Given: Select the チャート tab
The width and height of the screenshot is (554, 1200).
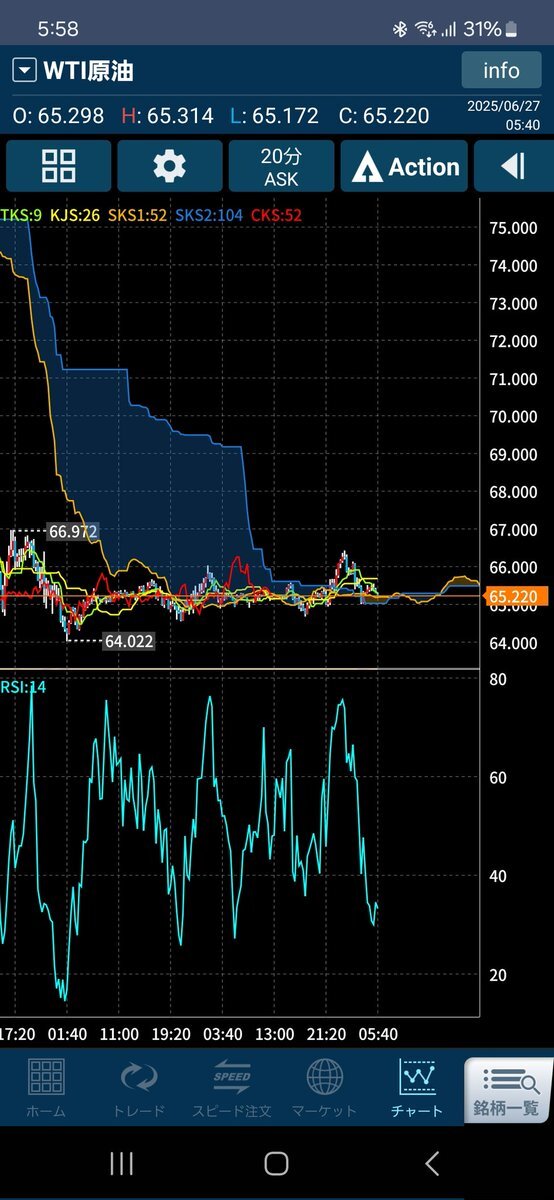Looking at the screenshot, I should (x=417, y=1088).
